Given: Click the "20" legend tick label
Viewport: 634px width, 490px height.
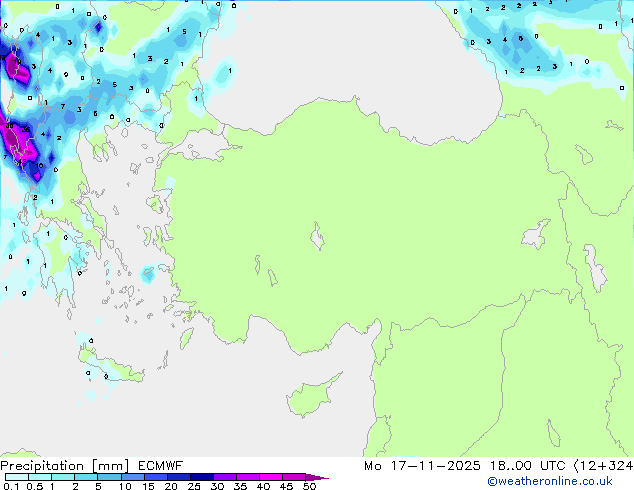Looking at the screenshot, I should pos(171,486).
